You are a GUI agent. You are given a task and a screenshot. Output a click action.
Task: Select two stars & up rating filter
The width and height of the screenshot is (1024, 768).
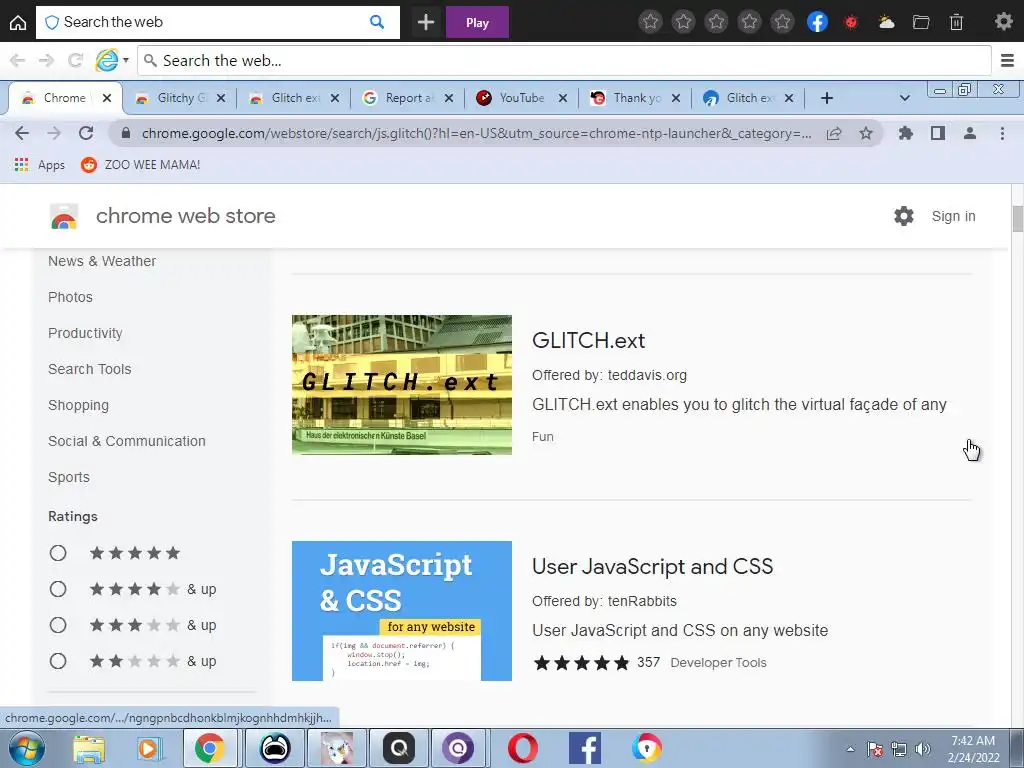click(x=58, y=661)
